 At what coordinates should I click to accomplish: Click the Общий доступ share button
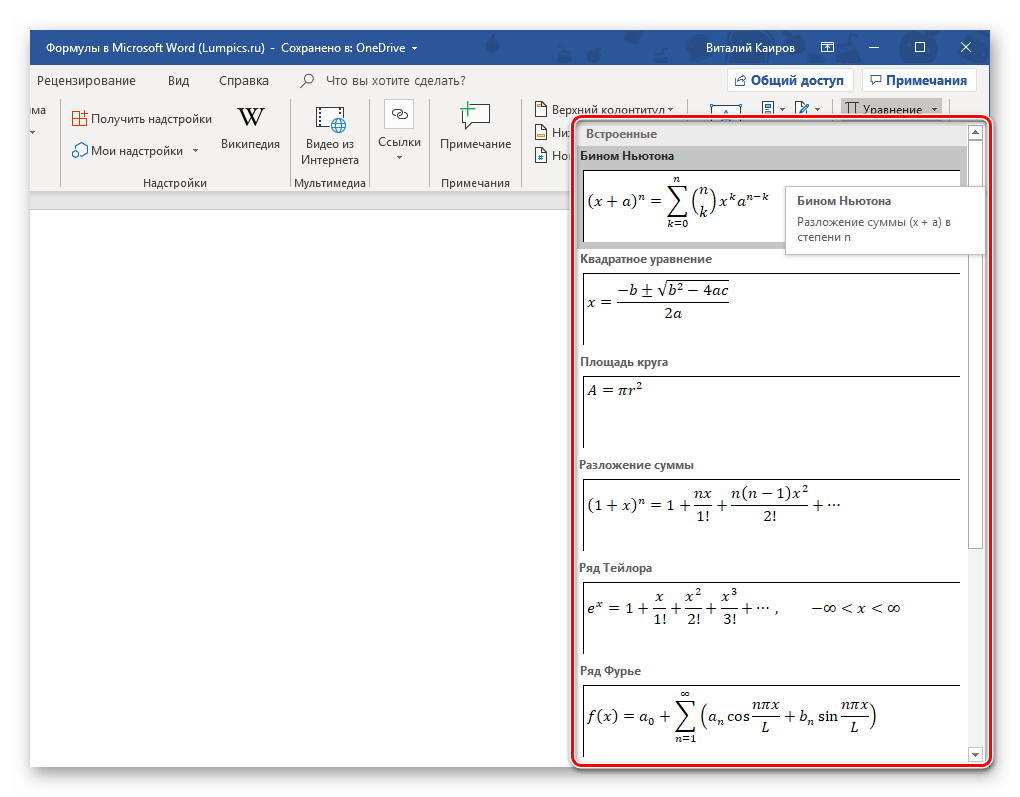(x=789, y=81)
